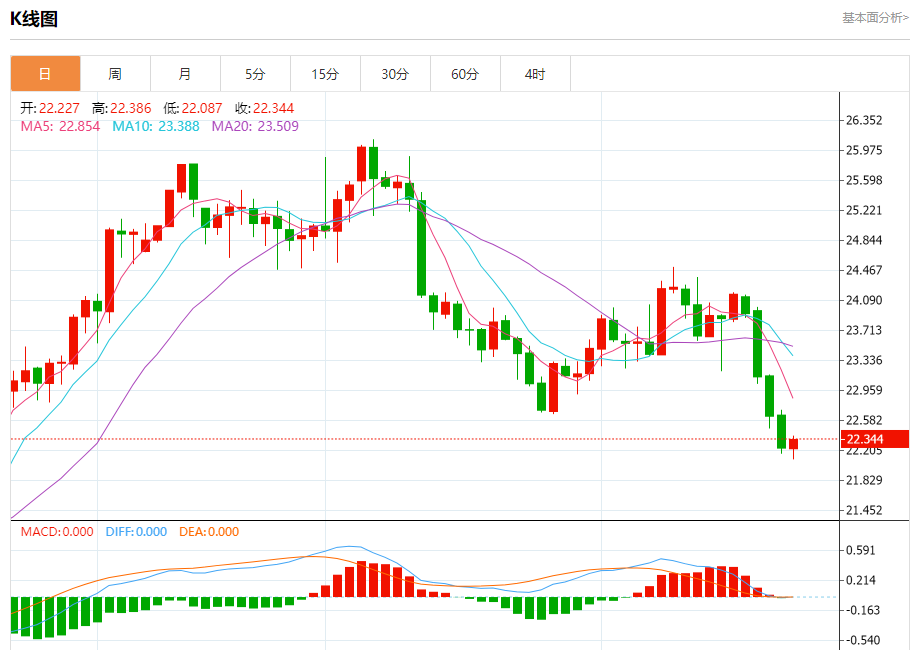Viewport: 921px width, 650px height.
Task: Click the 21.829 price axis label
Action: [x=863, y=480]
